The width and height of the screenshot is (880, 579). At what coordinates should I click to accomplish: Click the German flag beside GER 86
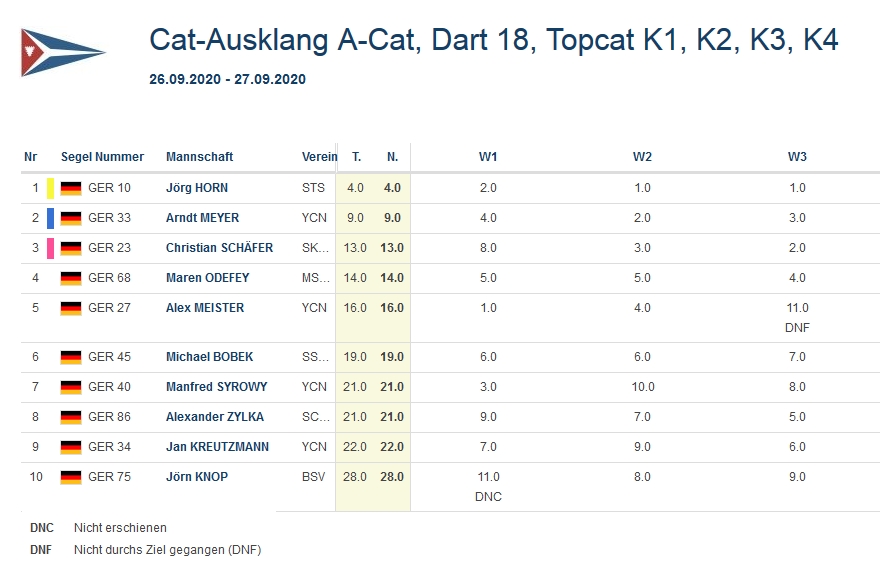point(70,417)
